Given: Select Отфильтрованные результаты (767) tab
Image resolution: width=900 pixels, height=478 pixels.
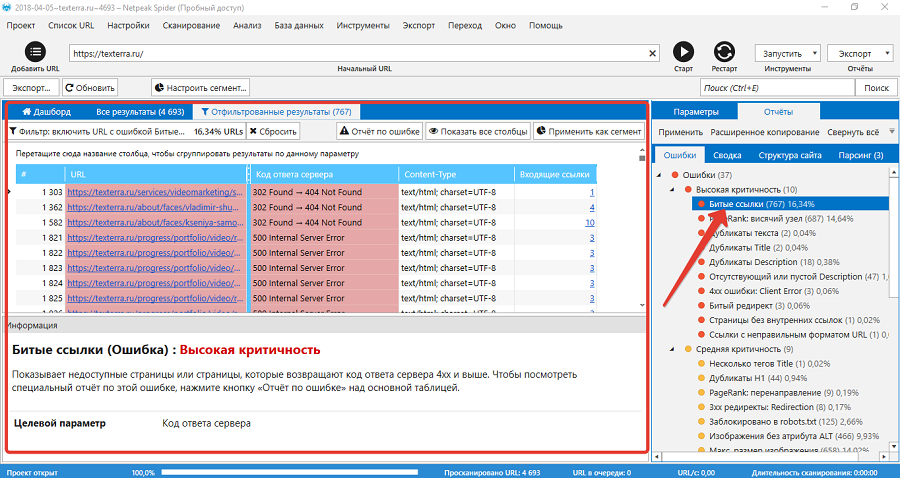Looking at the screenshot, I should 276,112.
